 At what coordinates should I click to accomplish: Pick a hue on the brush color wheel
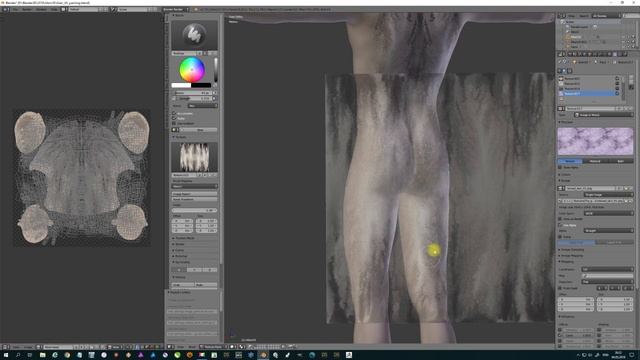pos(192,69)
